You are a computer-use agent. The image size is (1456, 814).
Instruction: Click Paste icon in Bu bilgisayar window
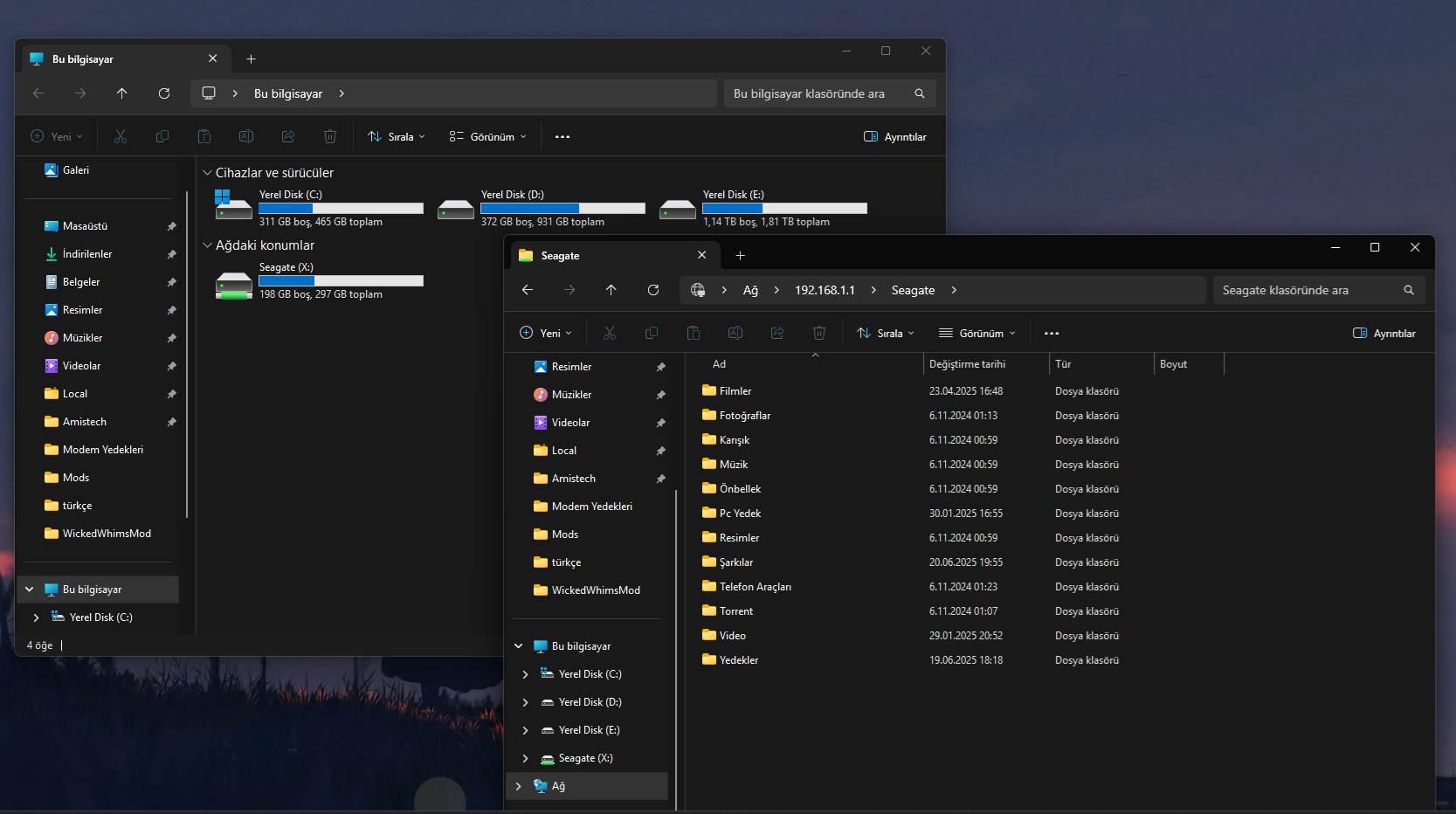204,136
